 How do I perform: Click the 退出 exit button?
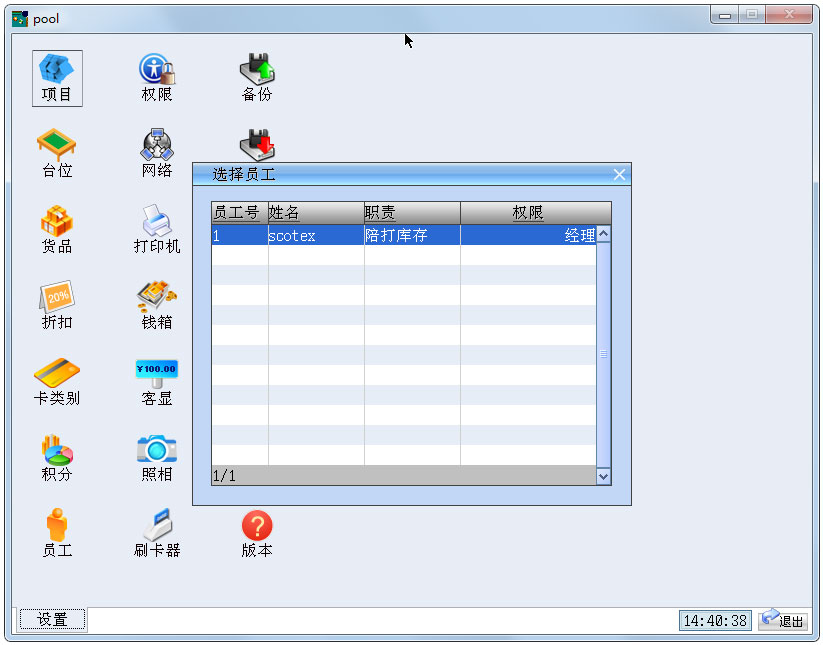pyautogui.click(x=784, y=620)
